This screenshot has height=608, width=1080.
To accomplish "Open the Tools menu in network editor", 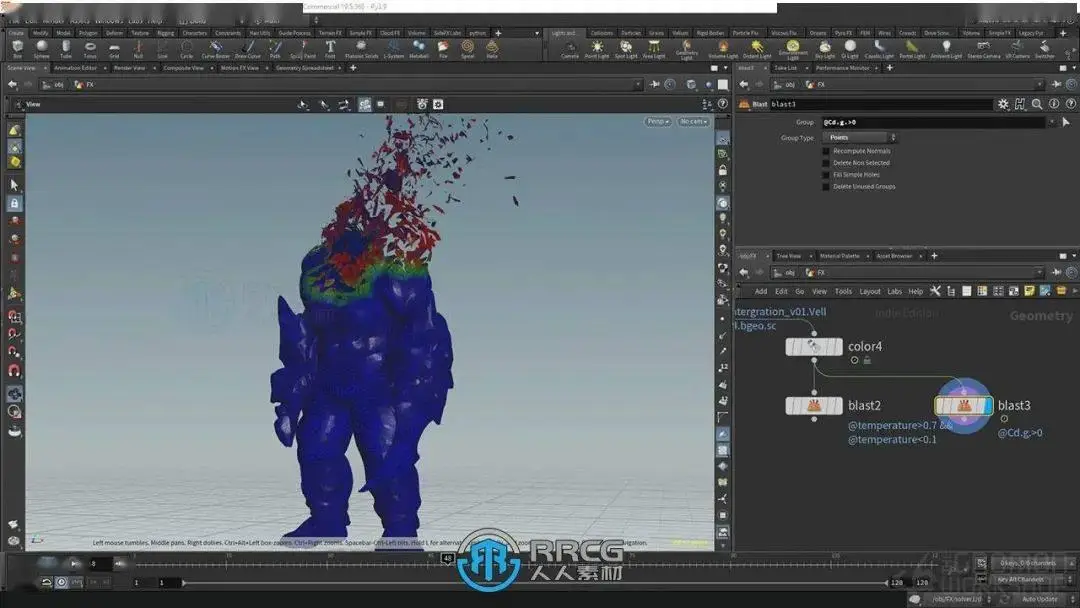I will [x=843, y=291].
